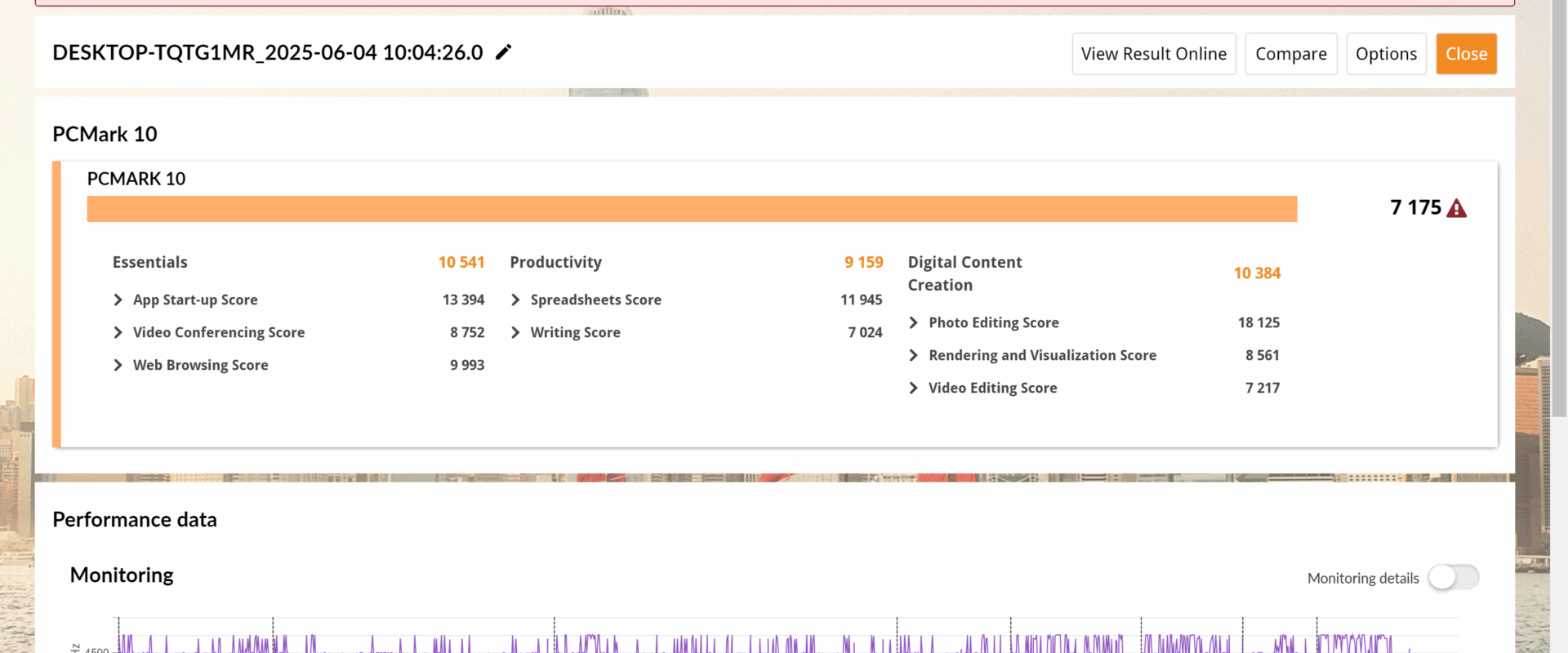Viewport: 1568px width, 653px height.
Task: Click the Productivity heading
Action: [x=556, y=262]
